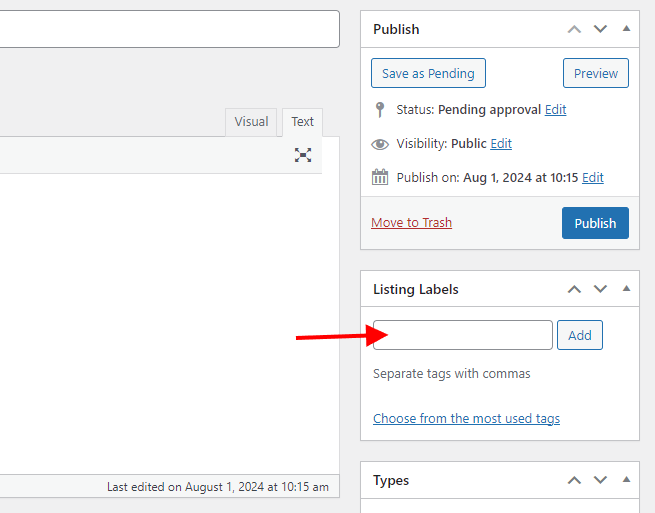Click the Publish button
Viewport: 655px width, 513px height.
[595, 223]
